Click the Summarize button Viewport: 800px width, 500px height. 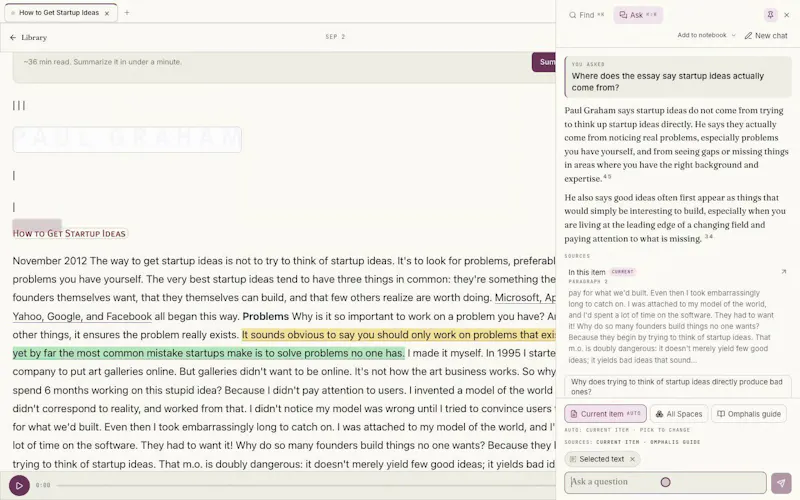click(544, 62)
